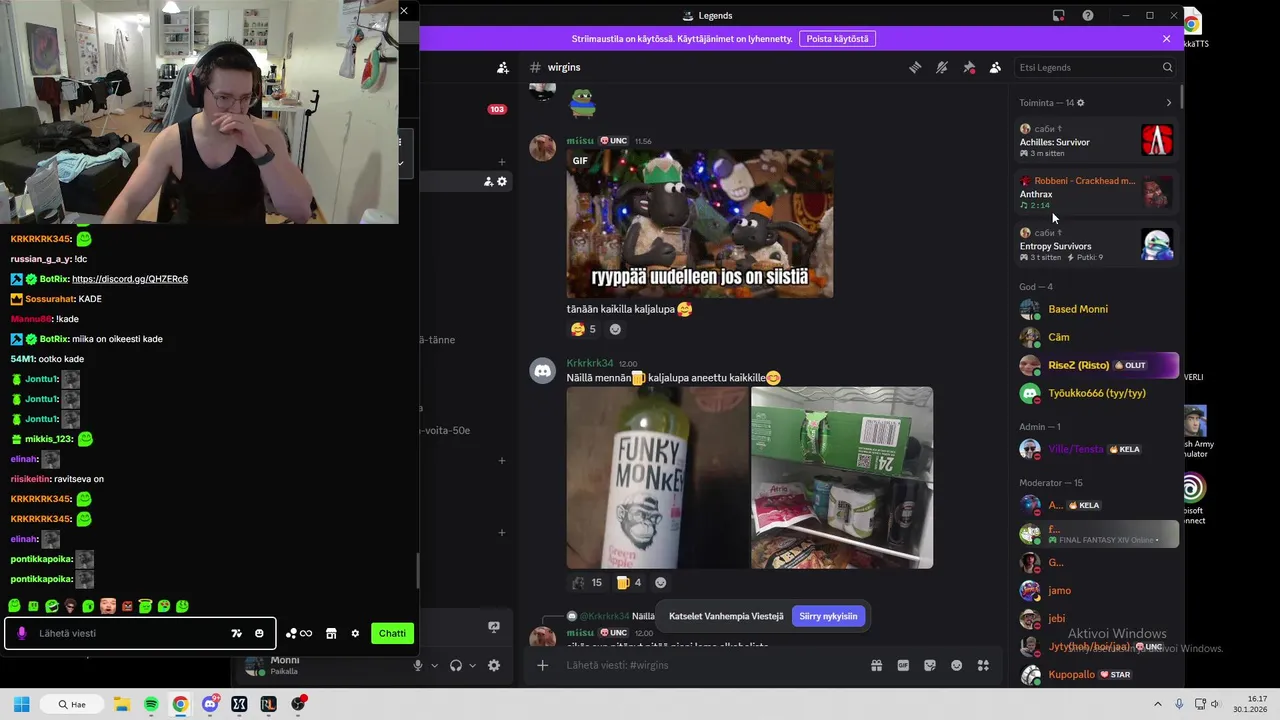Select member Based Monni
This screenshot has height=720, width=1280.
[x=1096, y=309]
